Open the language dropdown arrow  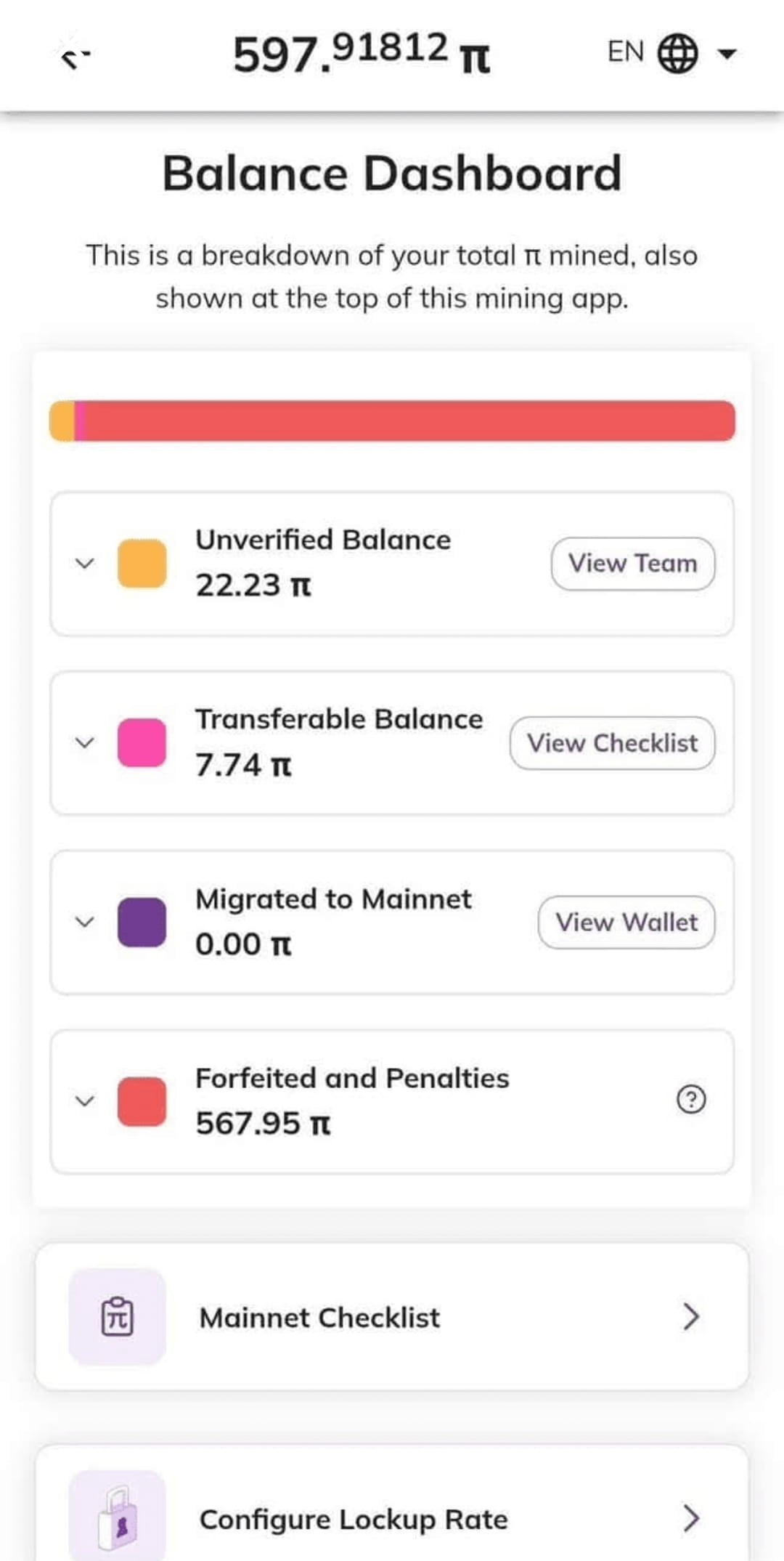pos(727,53)
